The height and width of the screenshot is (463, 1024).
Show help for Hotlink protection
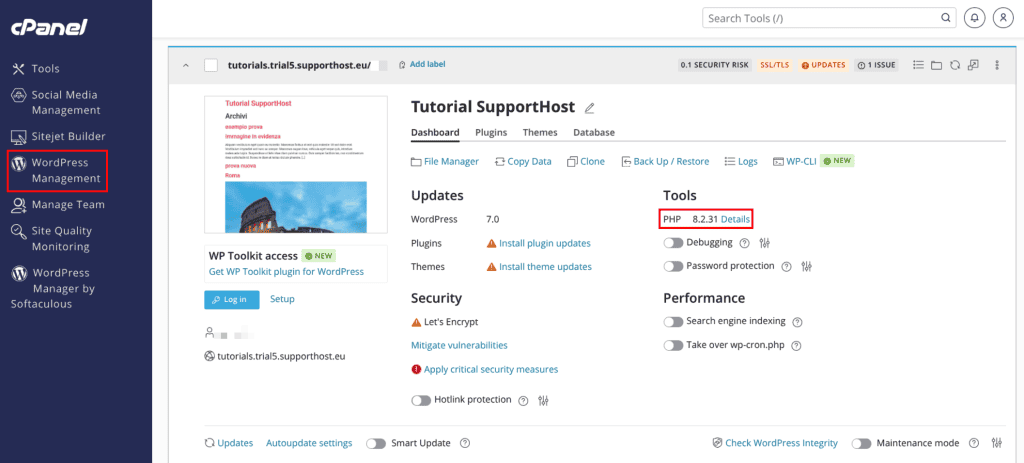[523, 400]
